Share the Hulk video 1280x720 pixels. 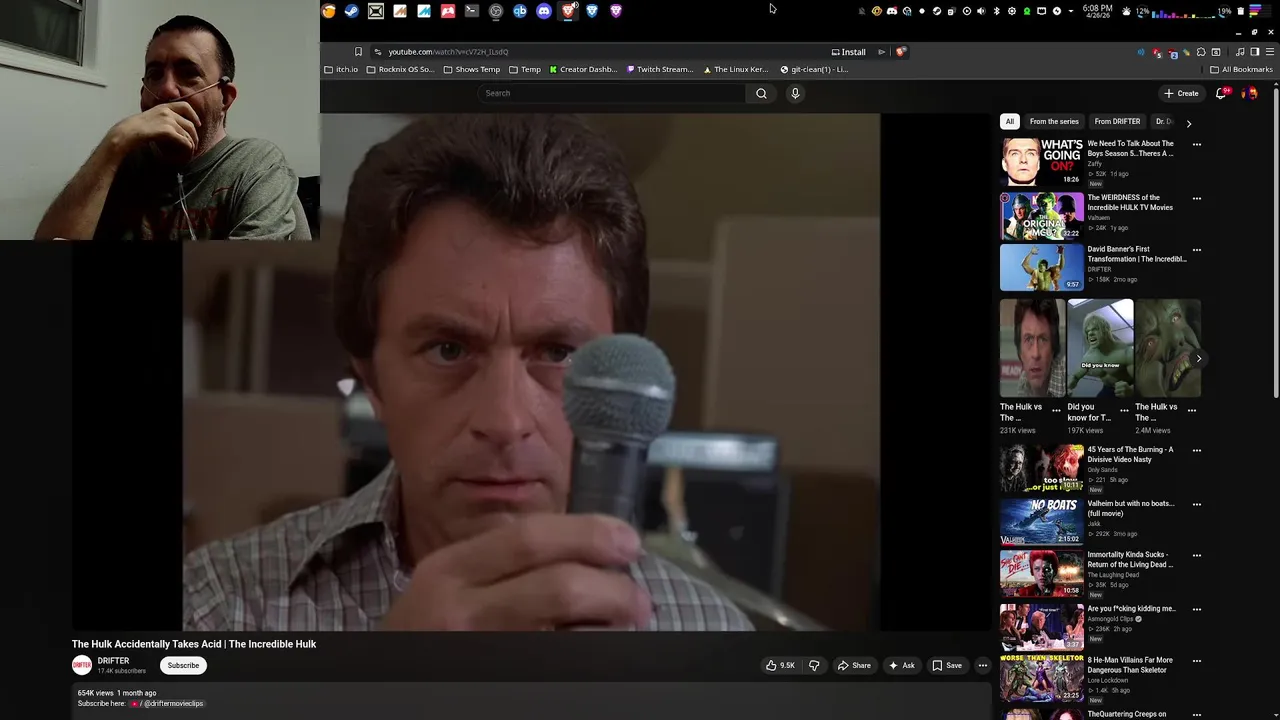pyautogui.click(x=854, y=665)
